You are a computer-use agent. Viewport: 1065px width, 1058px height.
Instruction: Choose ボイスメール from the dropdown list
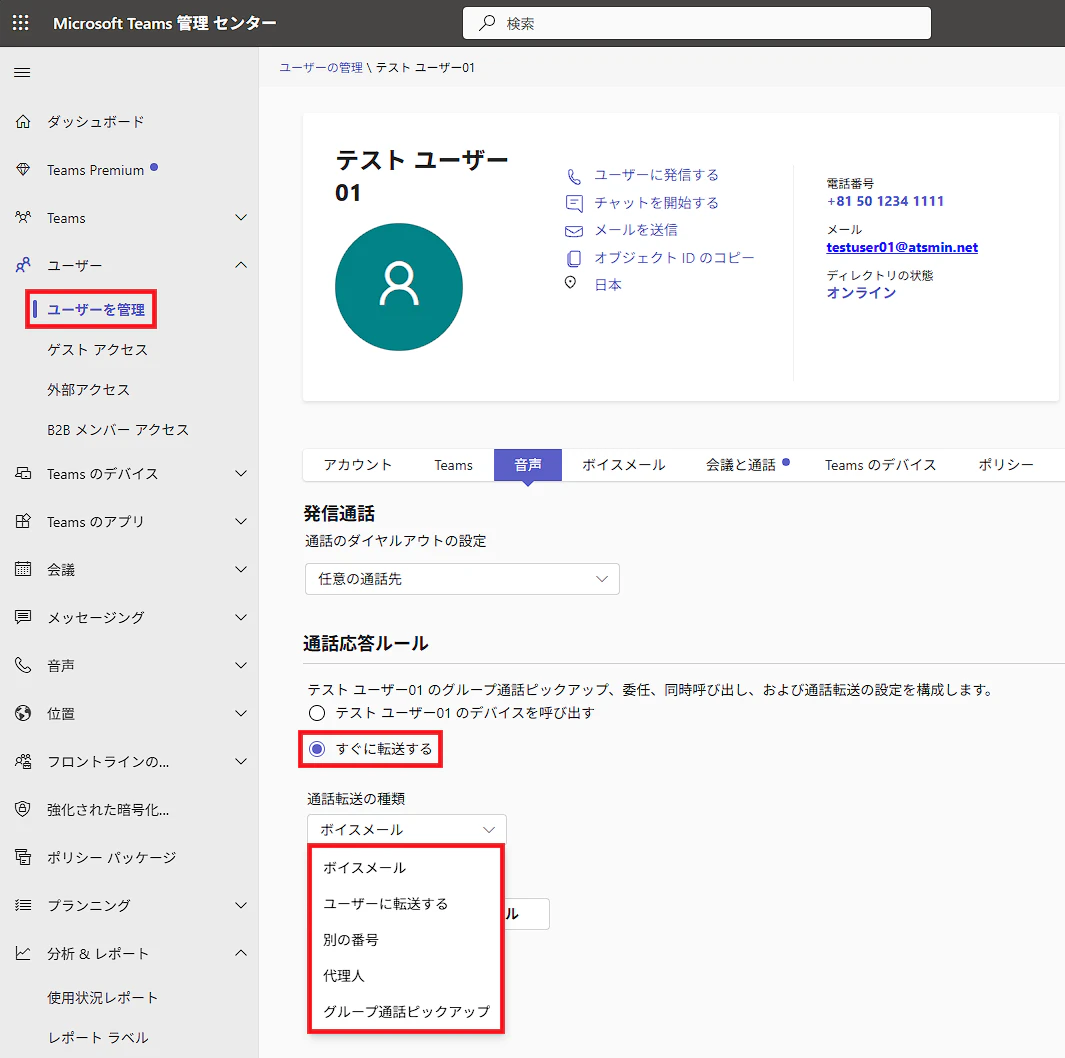tap(405, 868)
